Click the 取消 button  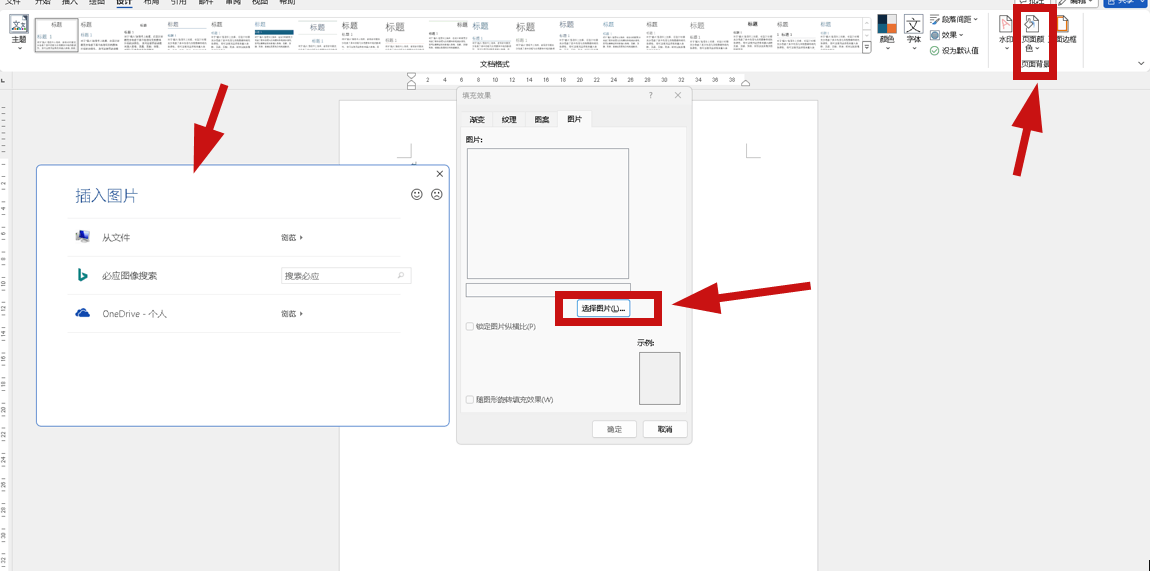coord(665,429)
